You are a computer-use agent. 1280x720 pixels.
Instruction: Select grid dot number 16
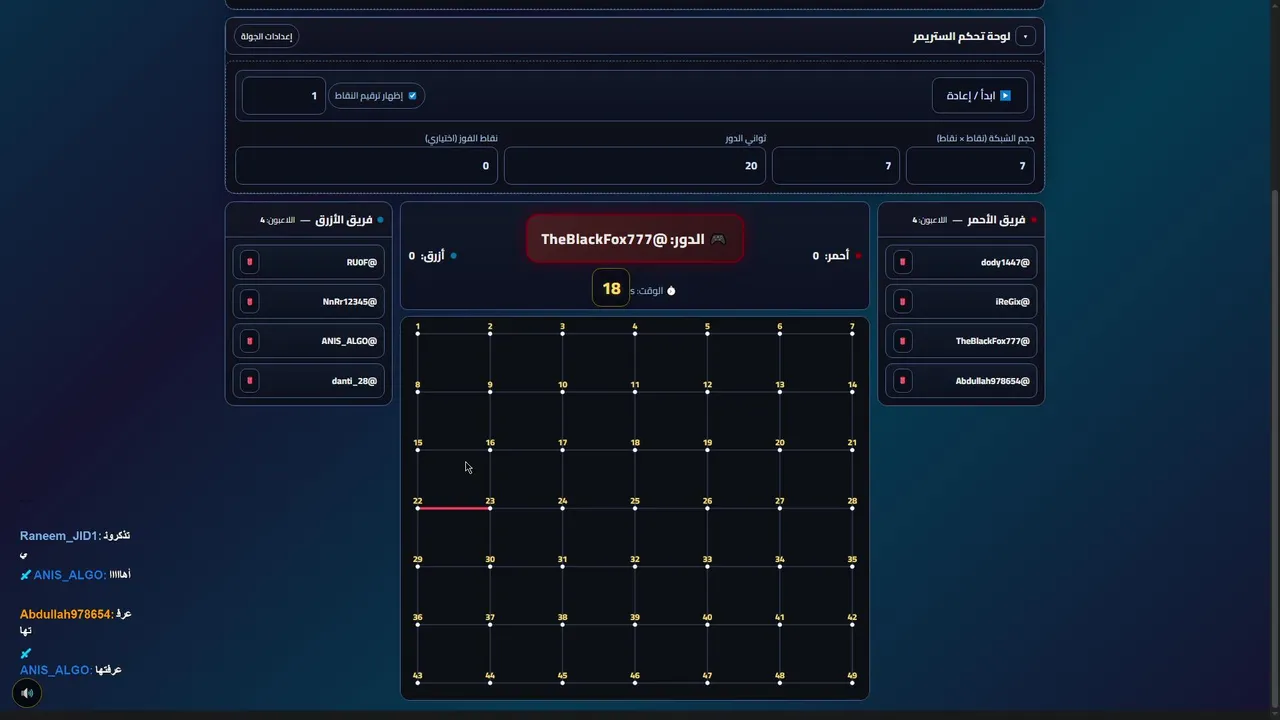coord(490,450)
